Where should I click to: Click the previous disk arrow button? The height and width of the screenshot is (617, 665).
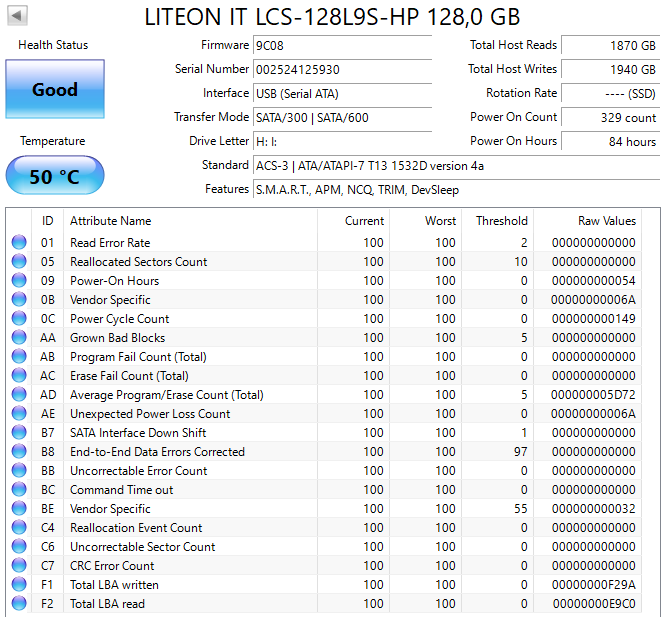18,16
